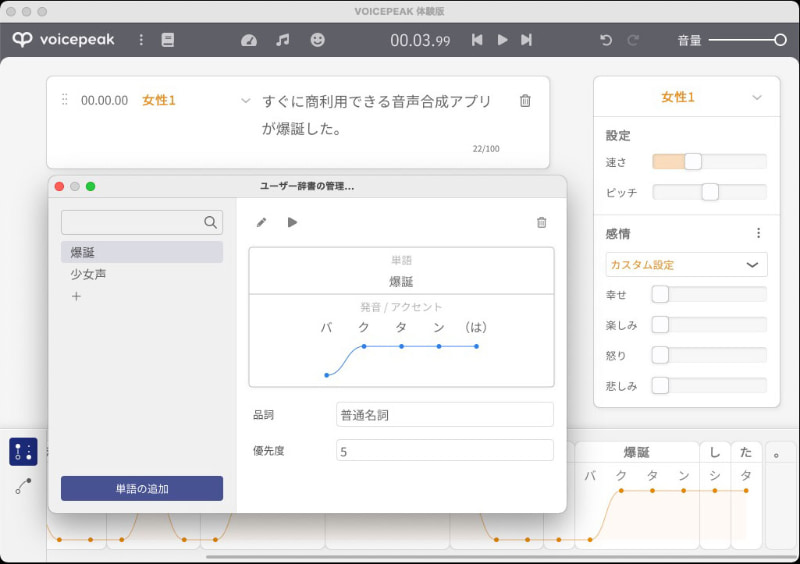Click the し word cell in bottom timeline
Image resolution: width=800 pixels, height=564 pixels.
[x=715, y=453]
